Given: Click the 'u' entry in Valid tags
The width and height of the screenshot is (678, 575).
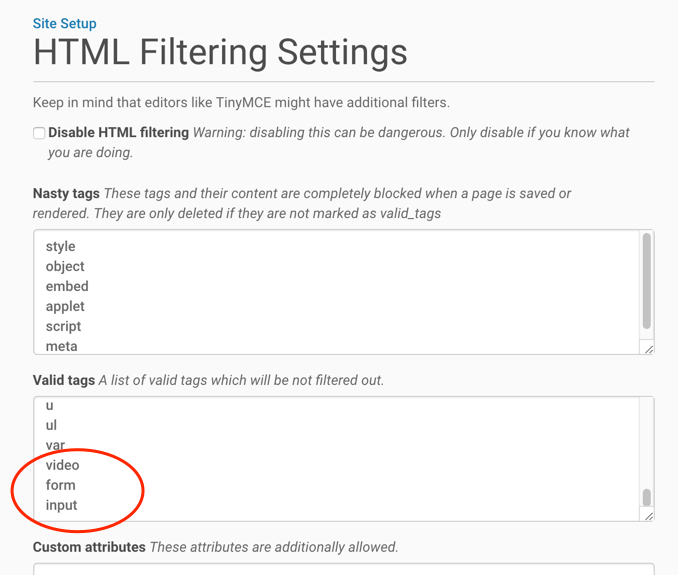Looking at the screenshot, I should [x=50, y=406].
